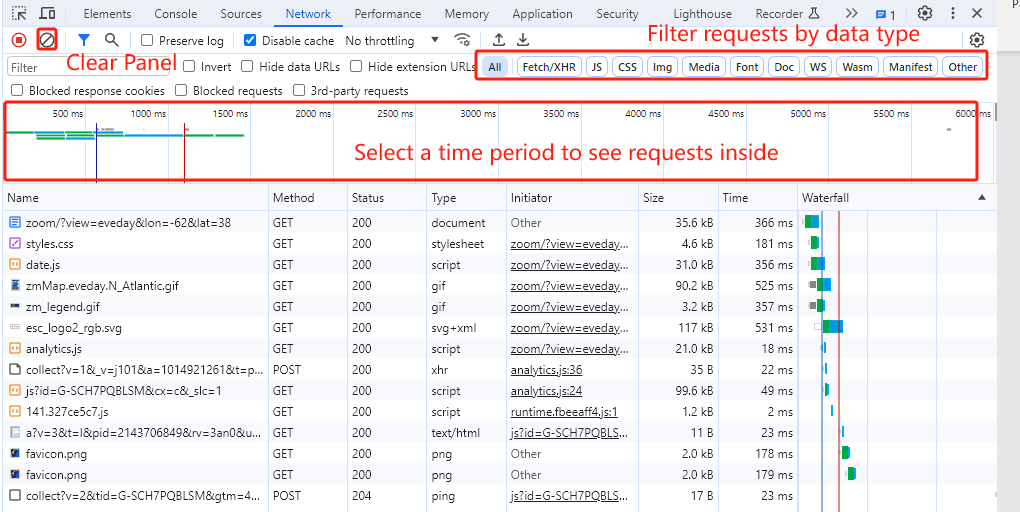Image resolution: width=1020 pixels, height=512 pixels.
Task: Open the Recorder tab
Action: (x=786, y=14)
